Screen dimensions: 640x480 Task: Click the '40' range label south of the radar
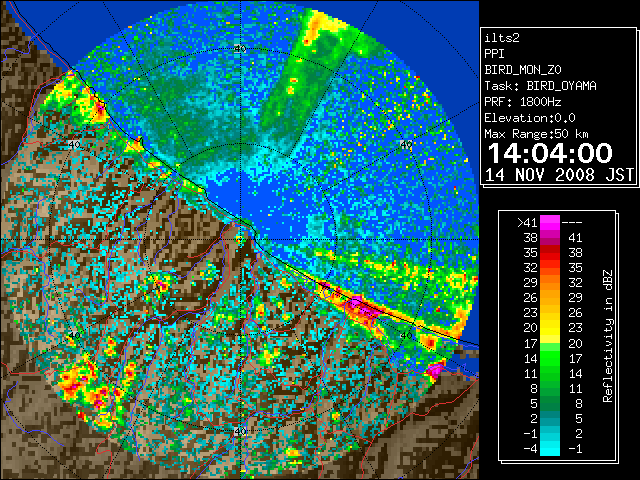click(x=240, y=431)
